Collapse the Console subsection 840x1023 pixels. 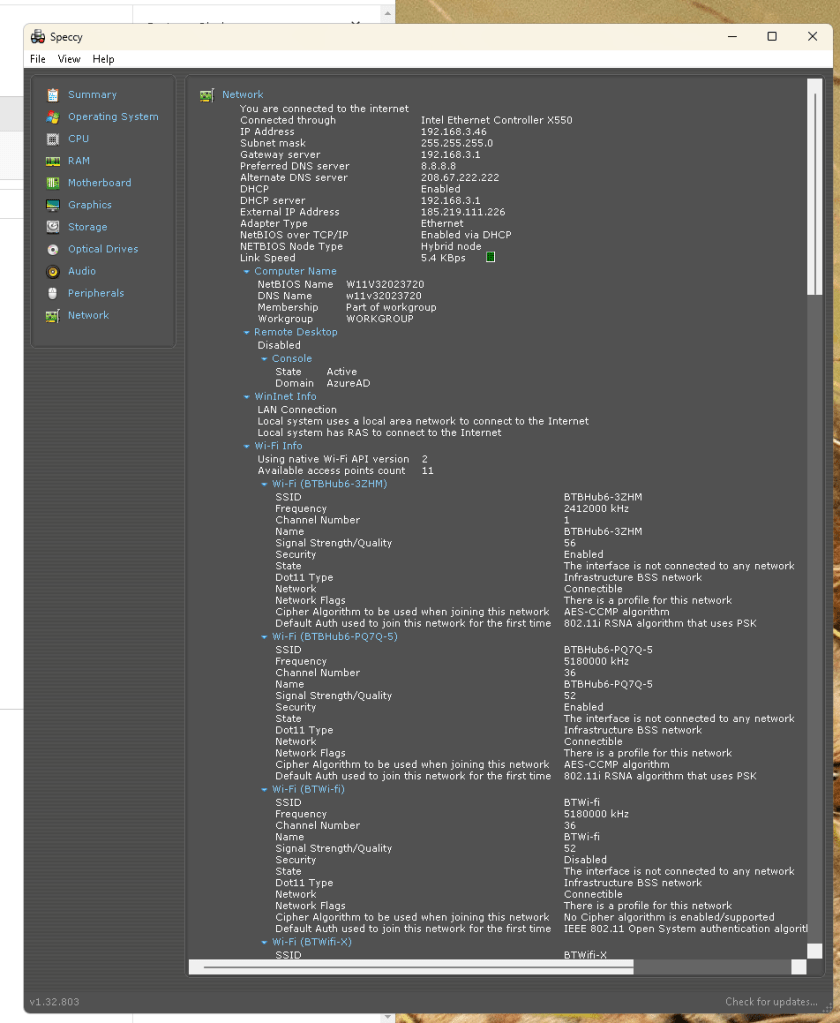click(x=264, y=359)
